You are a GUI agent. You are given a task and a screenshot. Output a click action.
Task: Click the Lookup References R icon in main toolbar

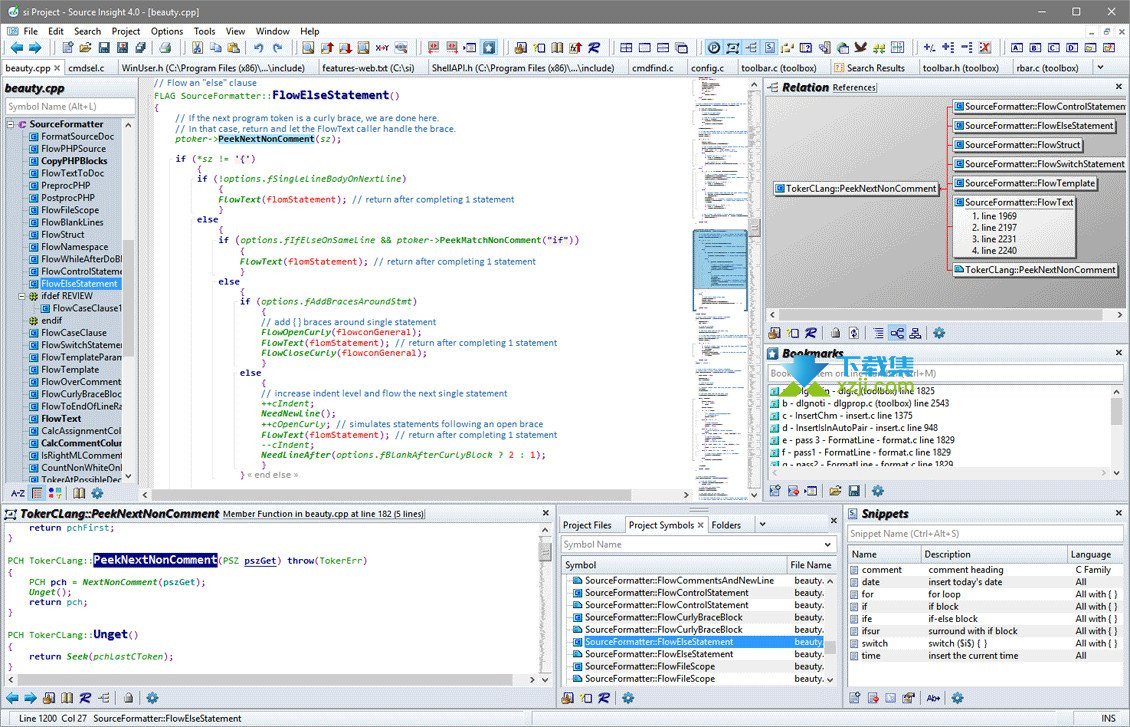pyautogui.click(x=594, y=48)
